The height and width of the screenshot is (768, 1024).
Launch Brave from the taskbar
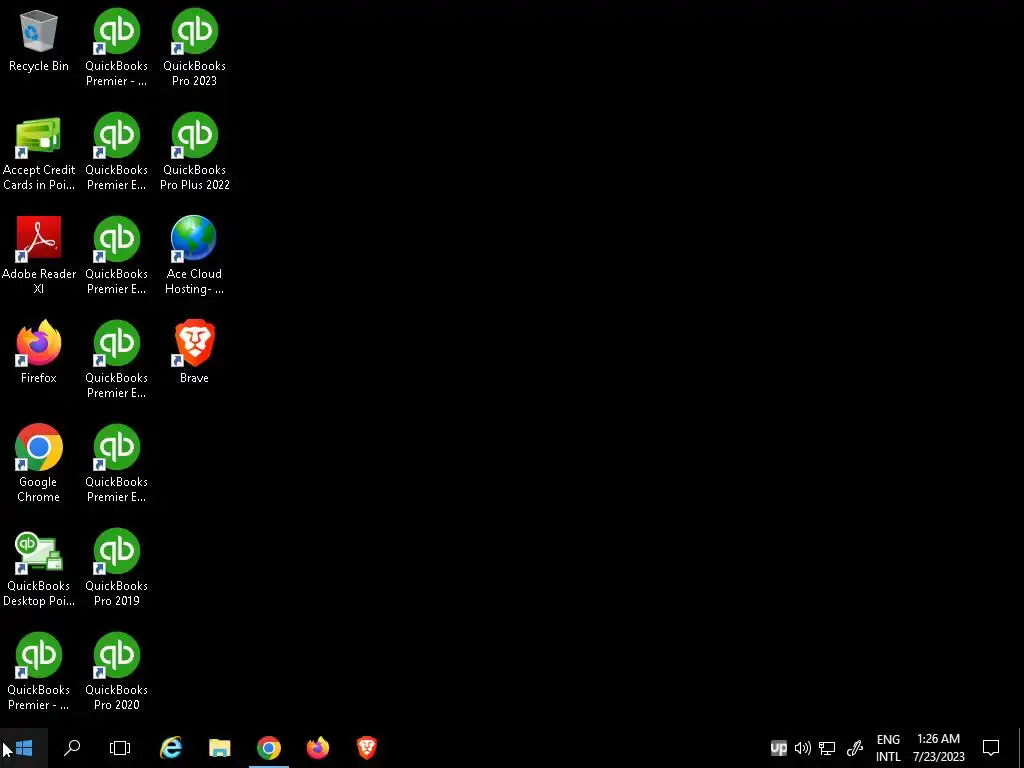coord(367,748)
